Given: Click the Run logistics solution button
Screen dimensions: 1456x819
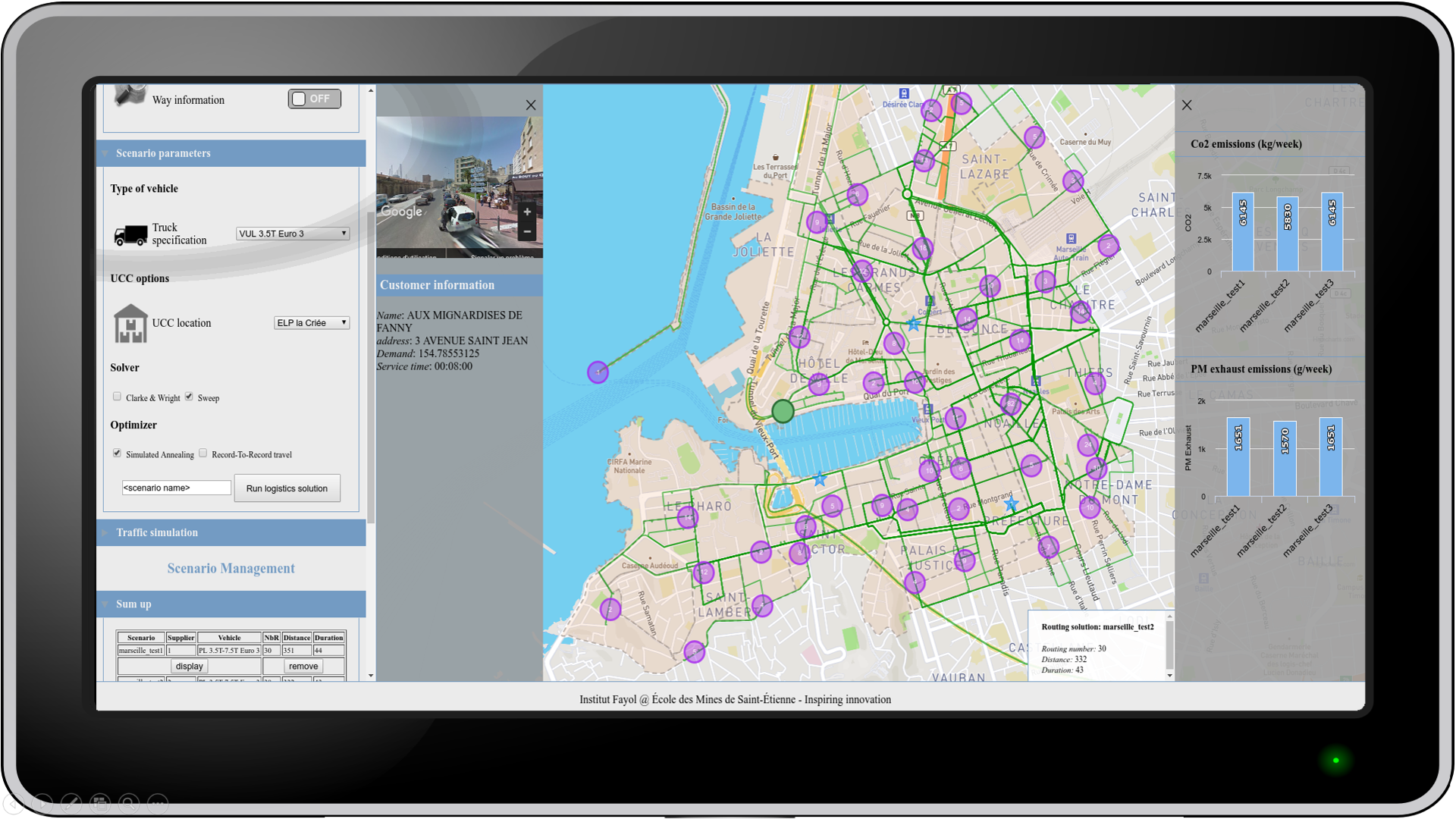Looking at the screenshot, I should 287,488.
